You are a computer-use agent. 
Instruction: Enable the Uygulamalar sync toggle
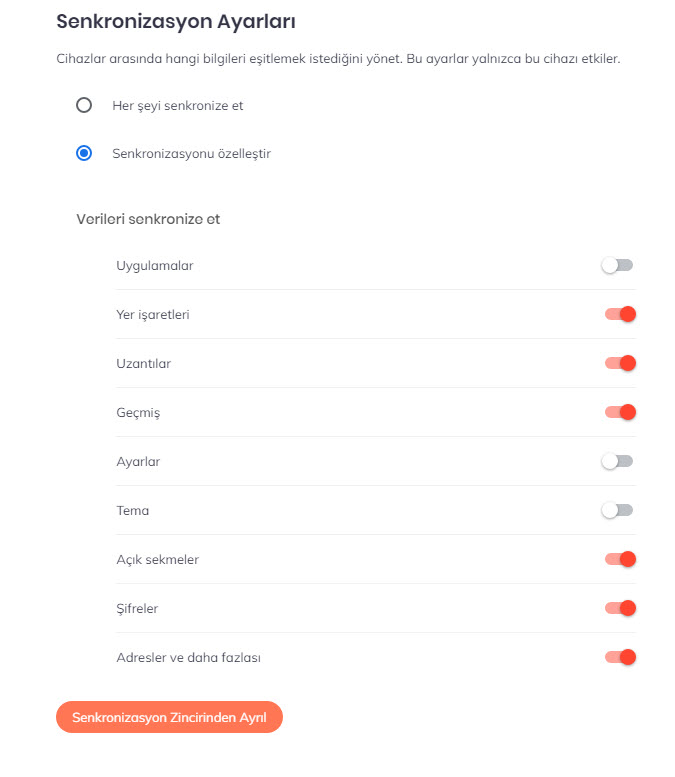click(x=618, y=266)
